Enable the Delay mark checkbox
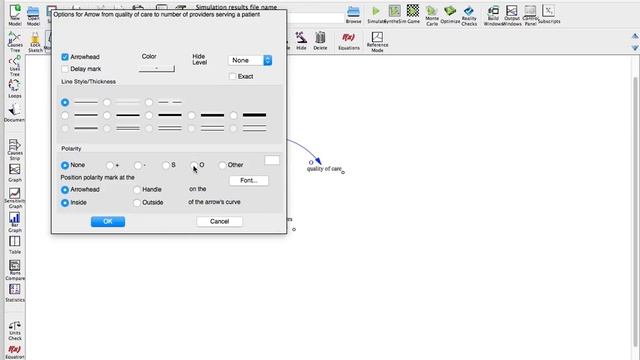 65,69
